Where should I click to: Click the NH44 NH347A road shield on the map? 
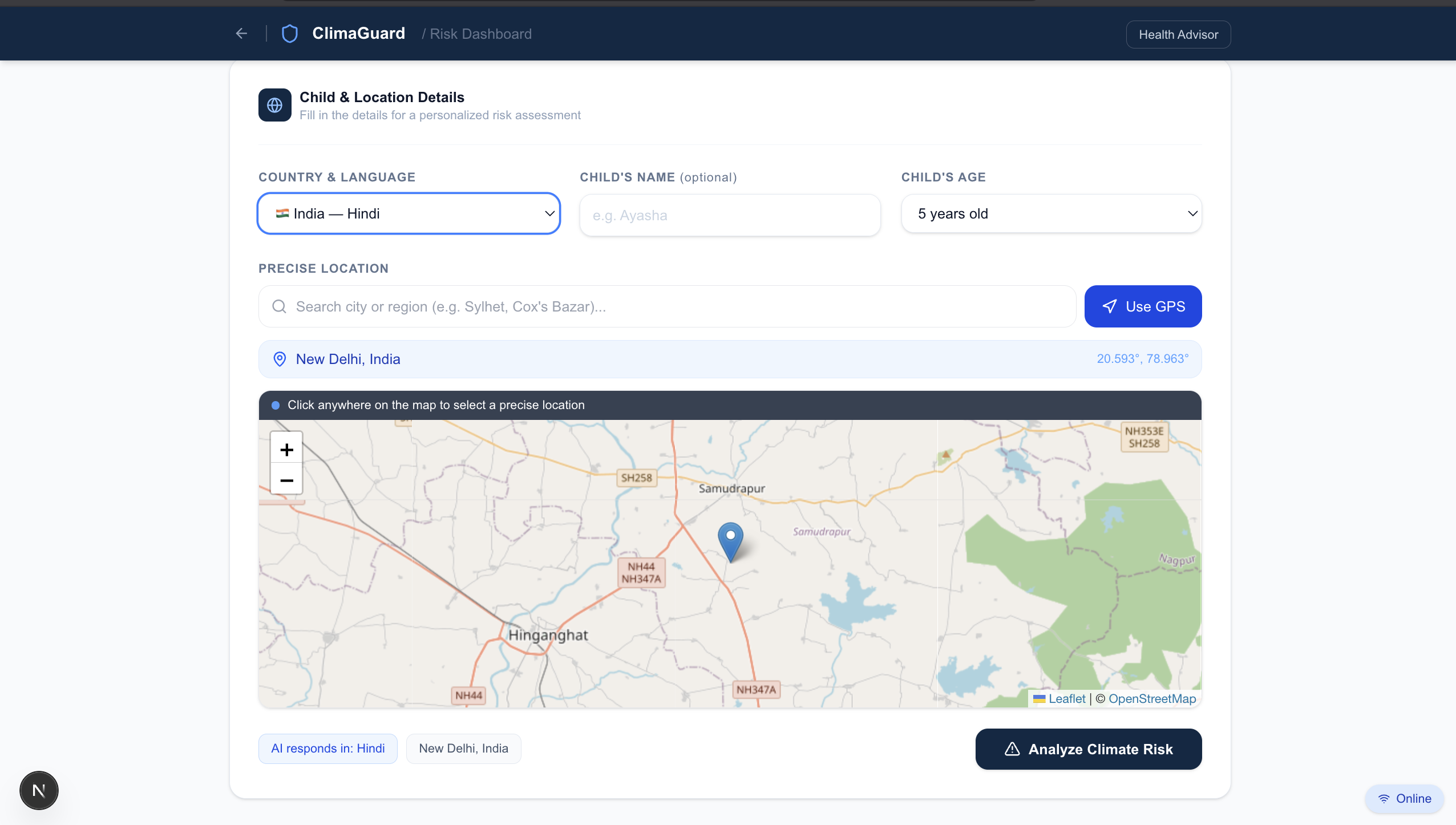coord(641,572)
